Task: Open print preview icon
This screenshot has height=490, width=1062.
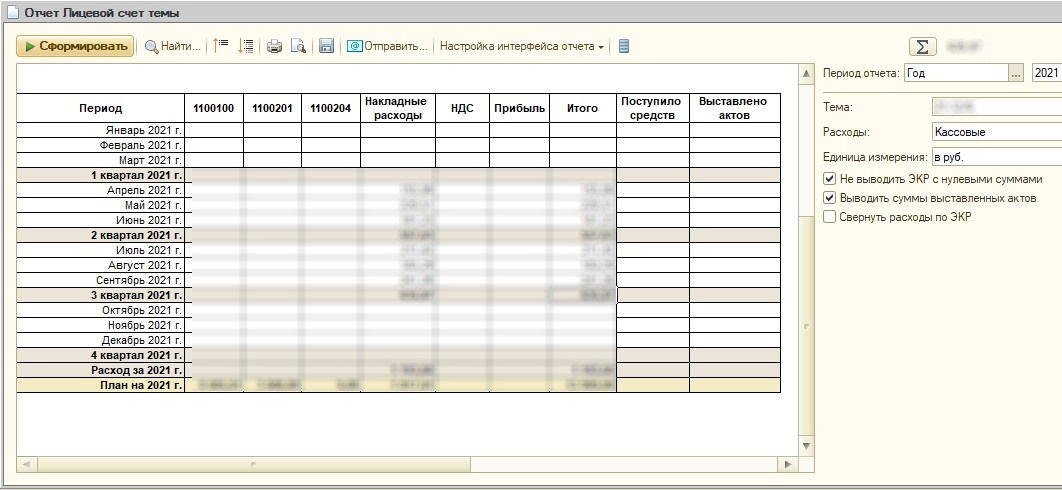Action: click(298, 46)
